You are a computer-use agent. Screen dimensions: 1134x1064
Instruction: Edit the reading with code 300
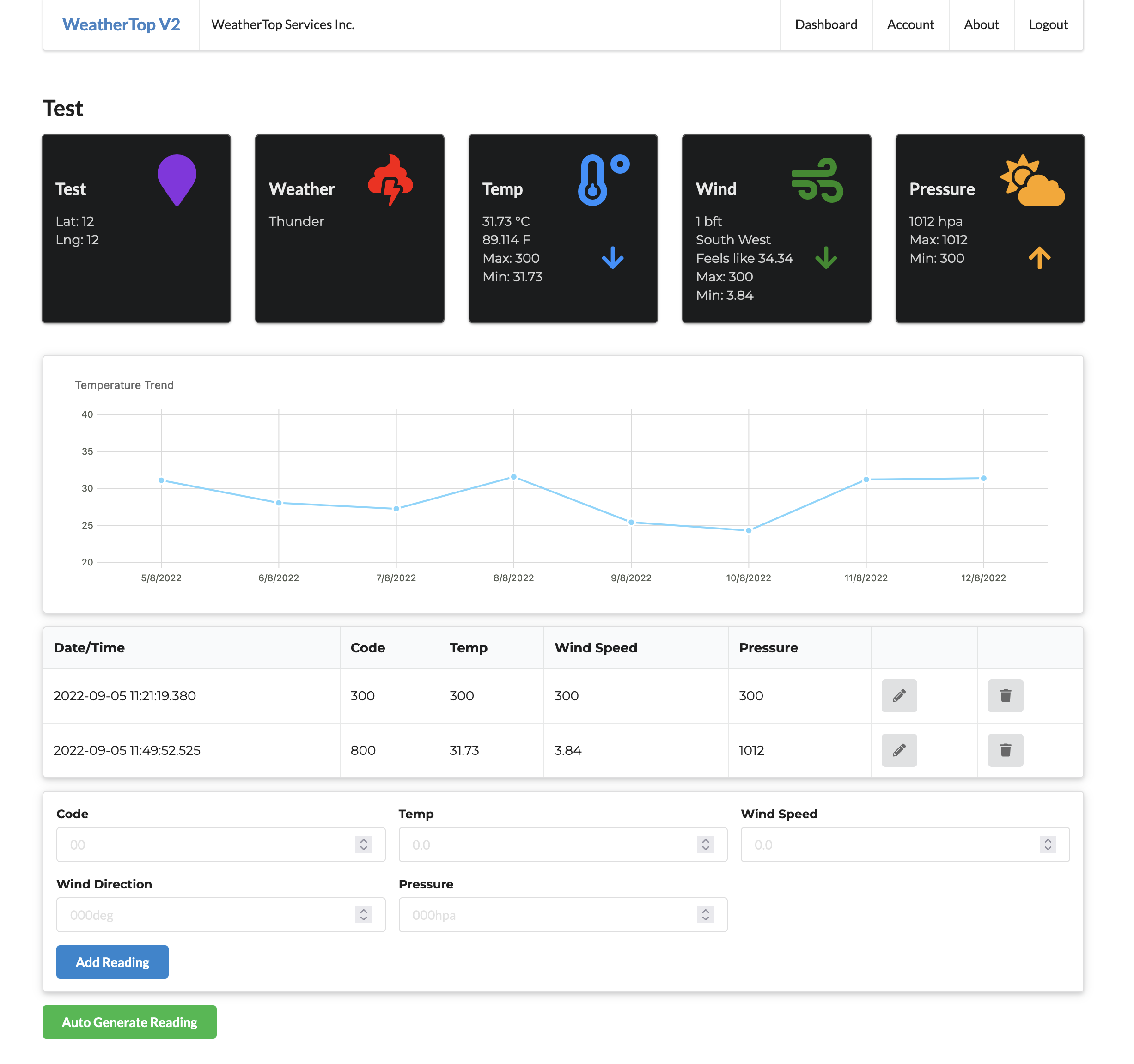tap(899, 696)
